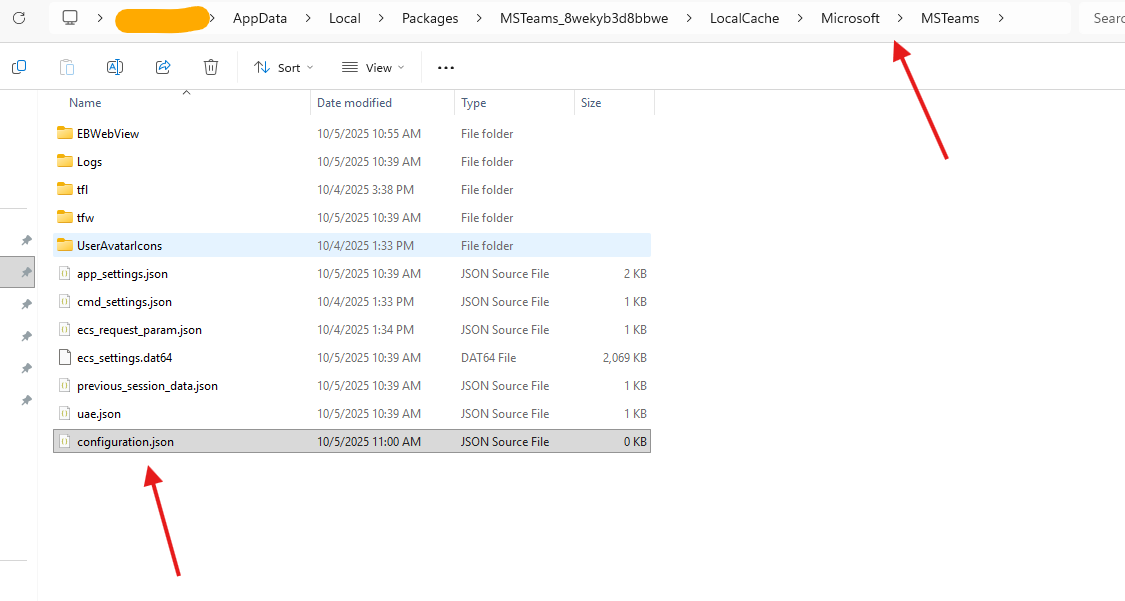Go to Packages breadcrumb segment
The image size is (1125, 601).
[x=430, y=18]
